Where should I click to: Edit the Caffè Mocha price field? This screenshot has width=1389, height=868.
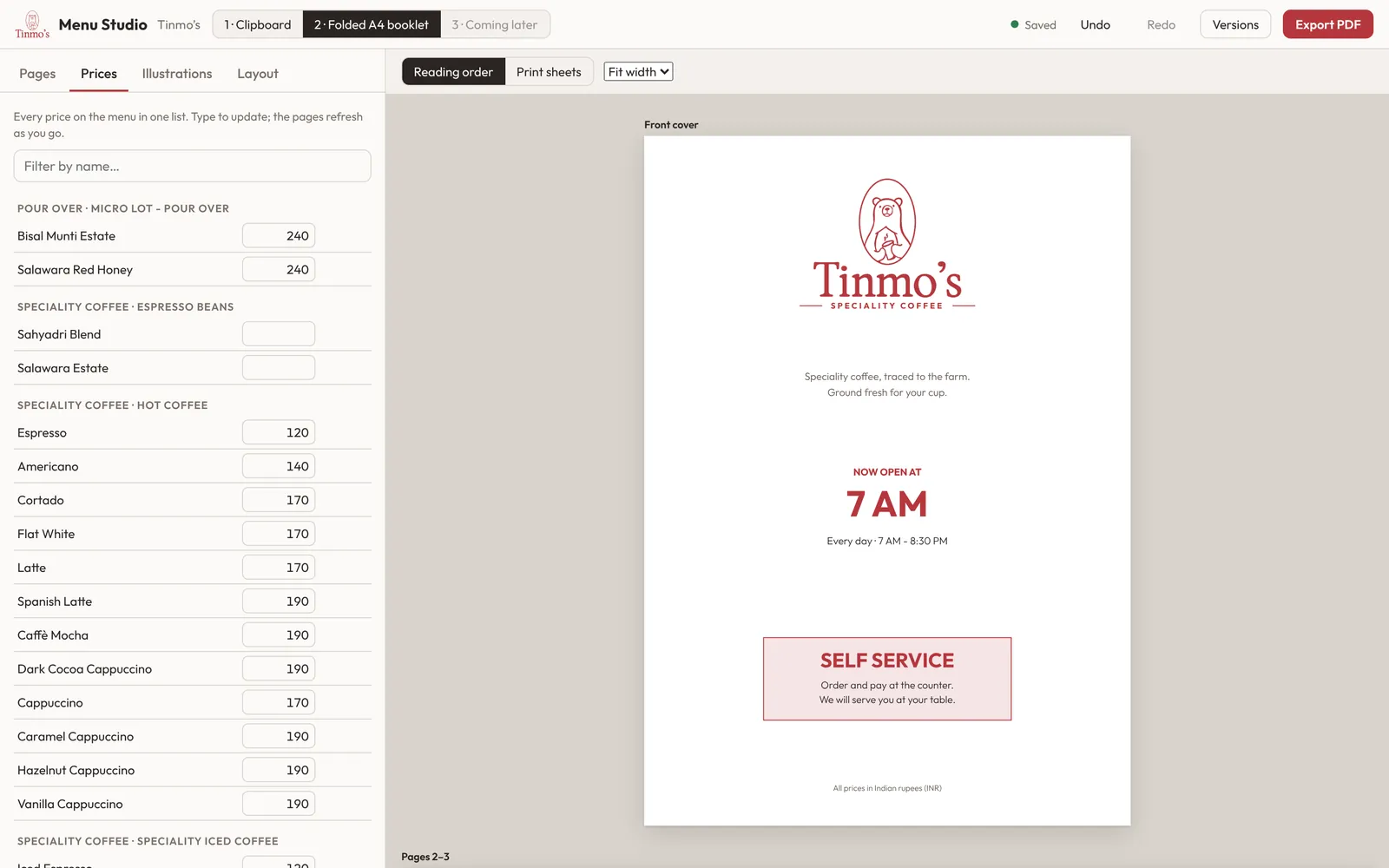[279, 635]
